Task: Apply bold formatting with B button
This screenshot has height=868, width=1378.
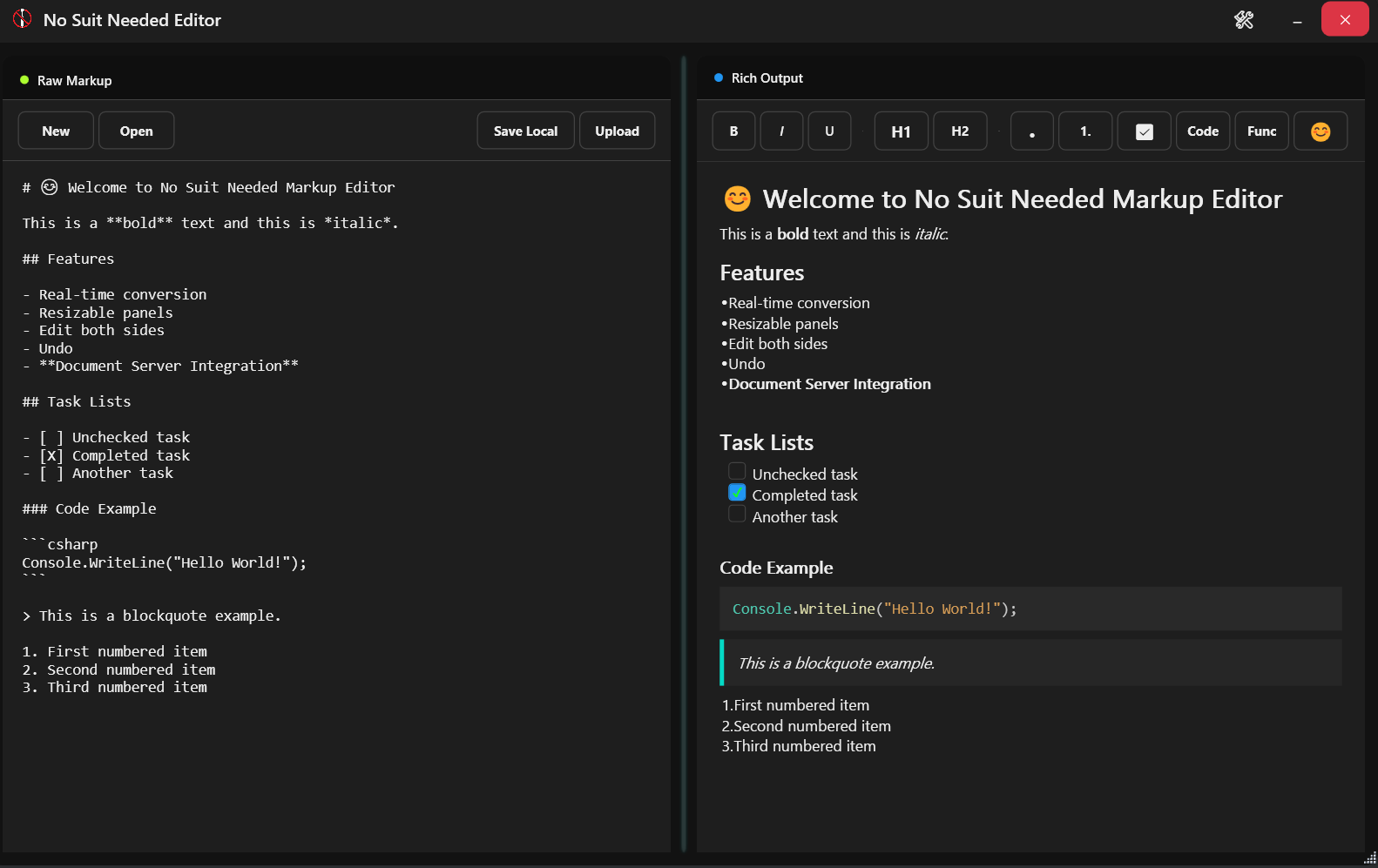Action: (x=733, y=131)
